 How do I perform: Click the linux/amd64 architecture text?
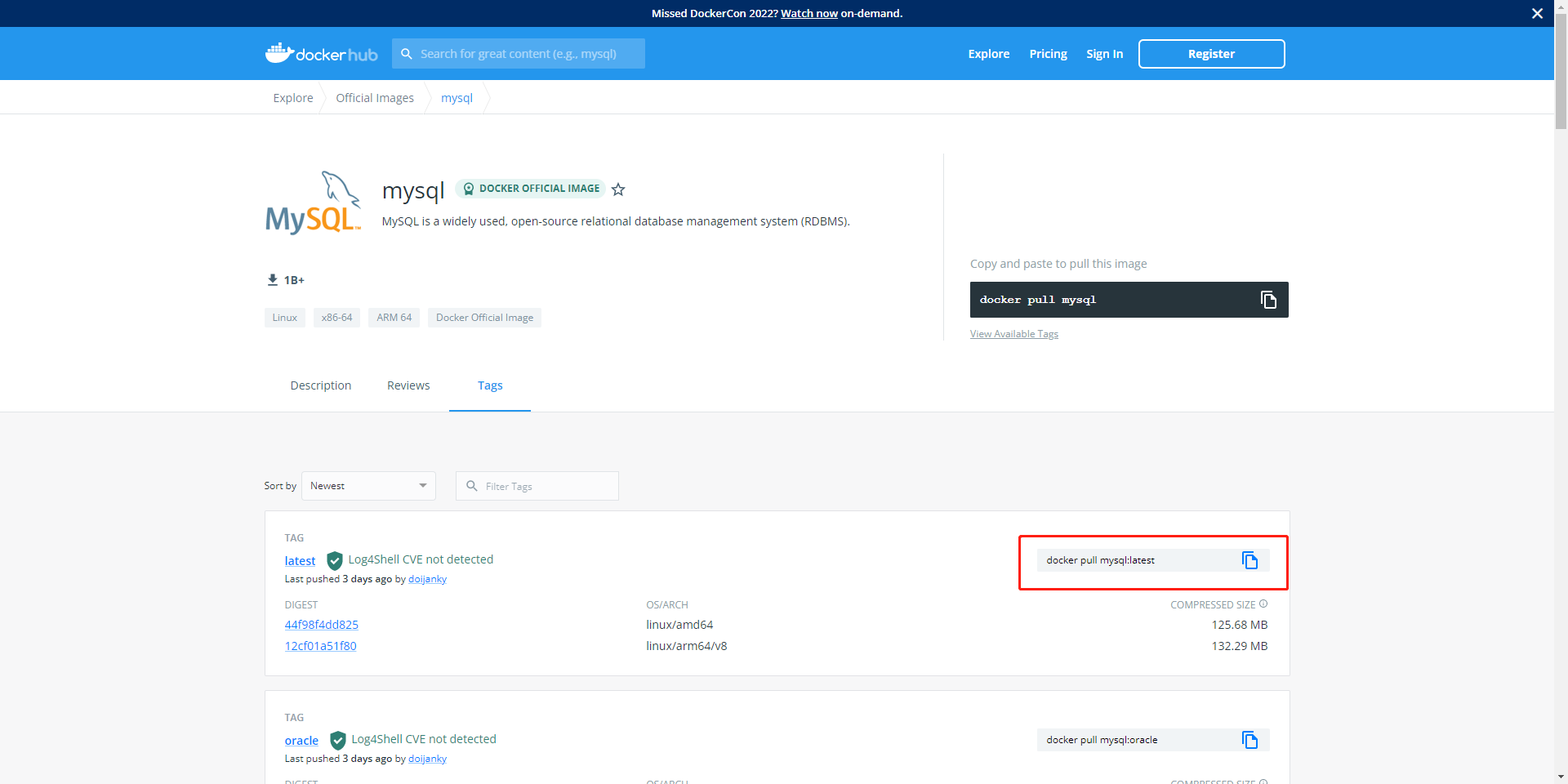coord(679,625)
